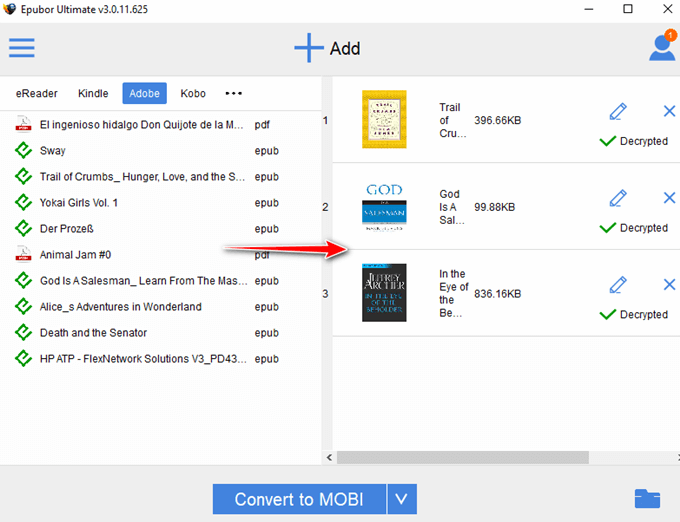Viewport: 680px width, 522px height.
Task: Select the Adobe tab
Action: pos(144,93)
